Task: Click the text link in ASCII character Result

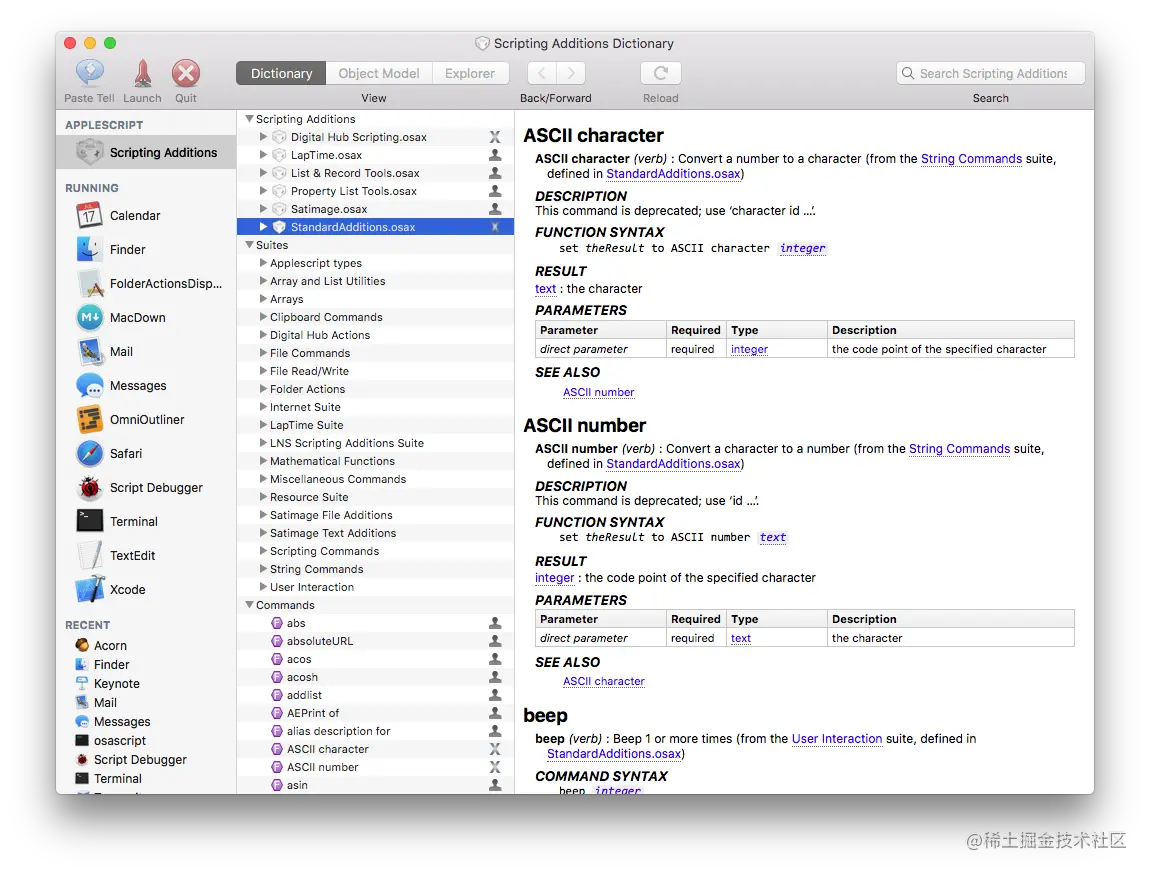Action: point(546,289)
